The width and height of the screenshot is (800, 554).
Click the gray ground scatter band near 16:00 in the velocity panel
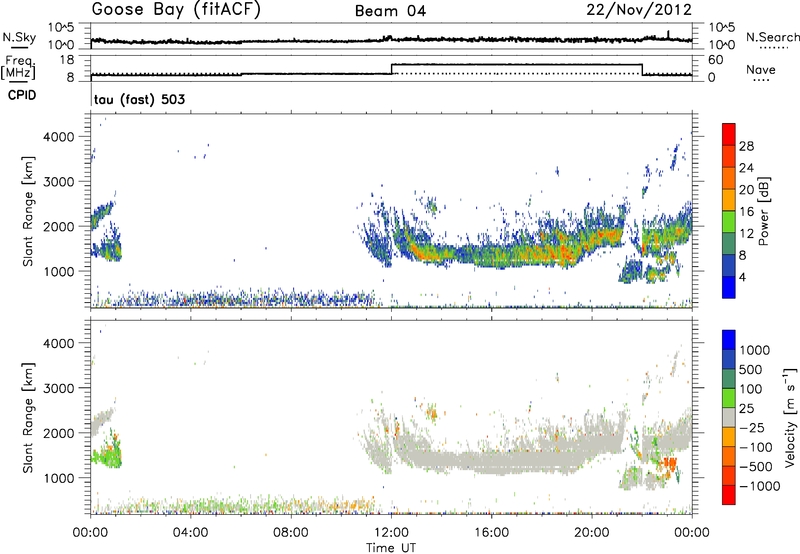(491, 462)
